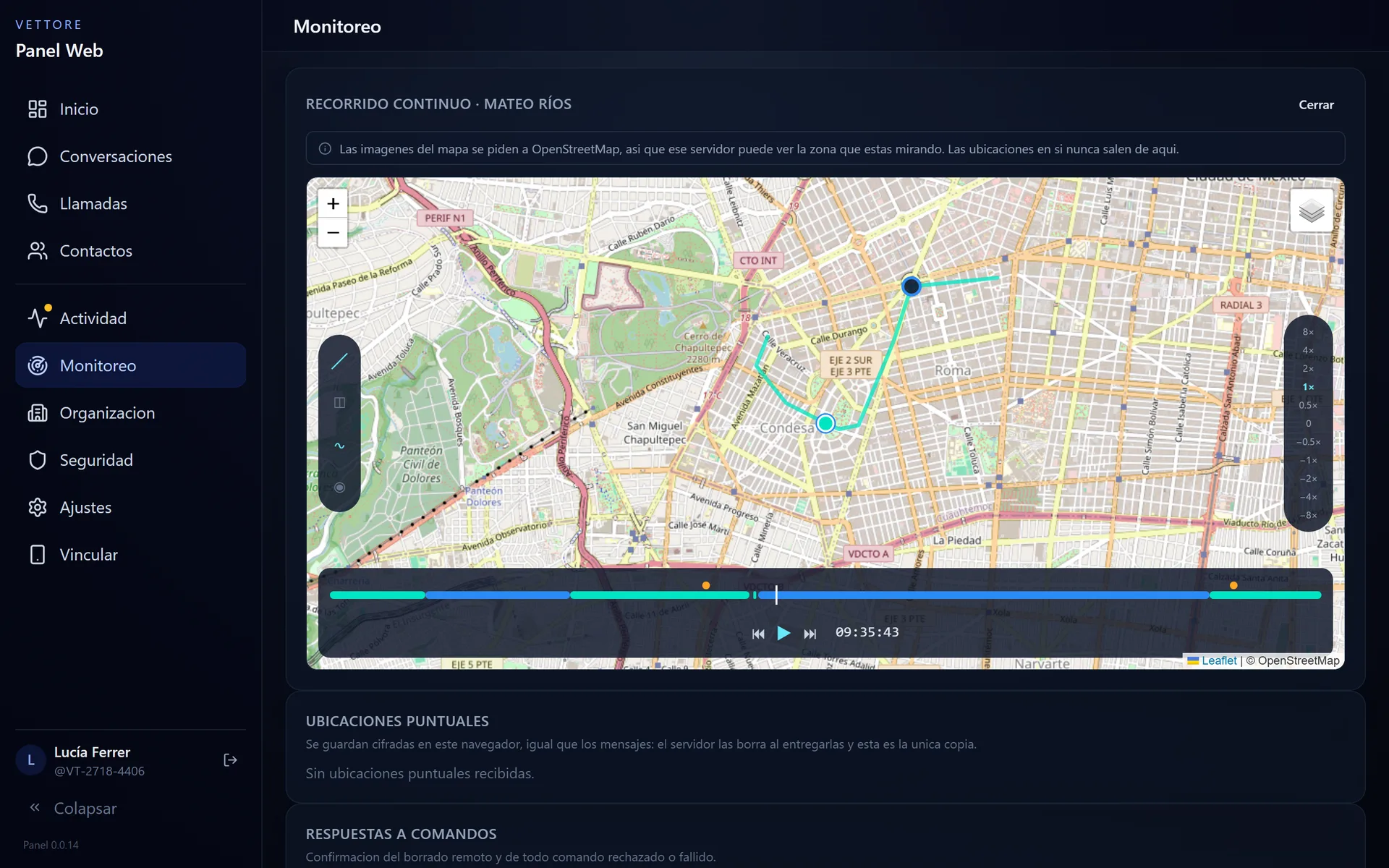Click the Vettore Panel Web logo text
The height and width of the screenshot is (868, 1389).
59,39
